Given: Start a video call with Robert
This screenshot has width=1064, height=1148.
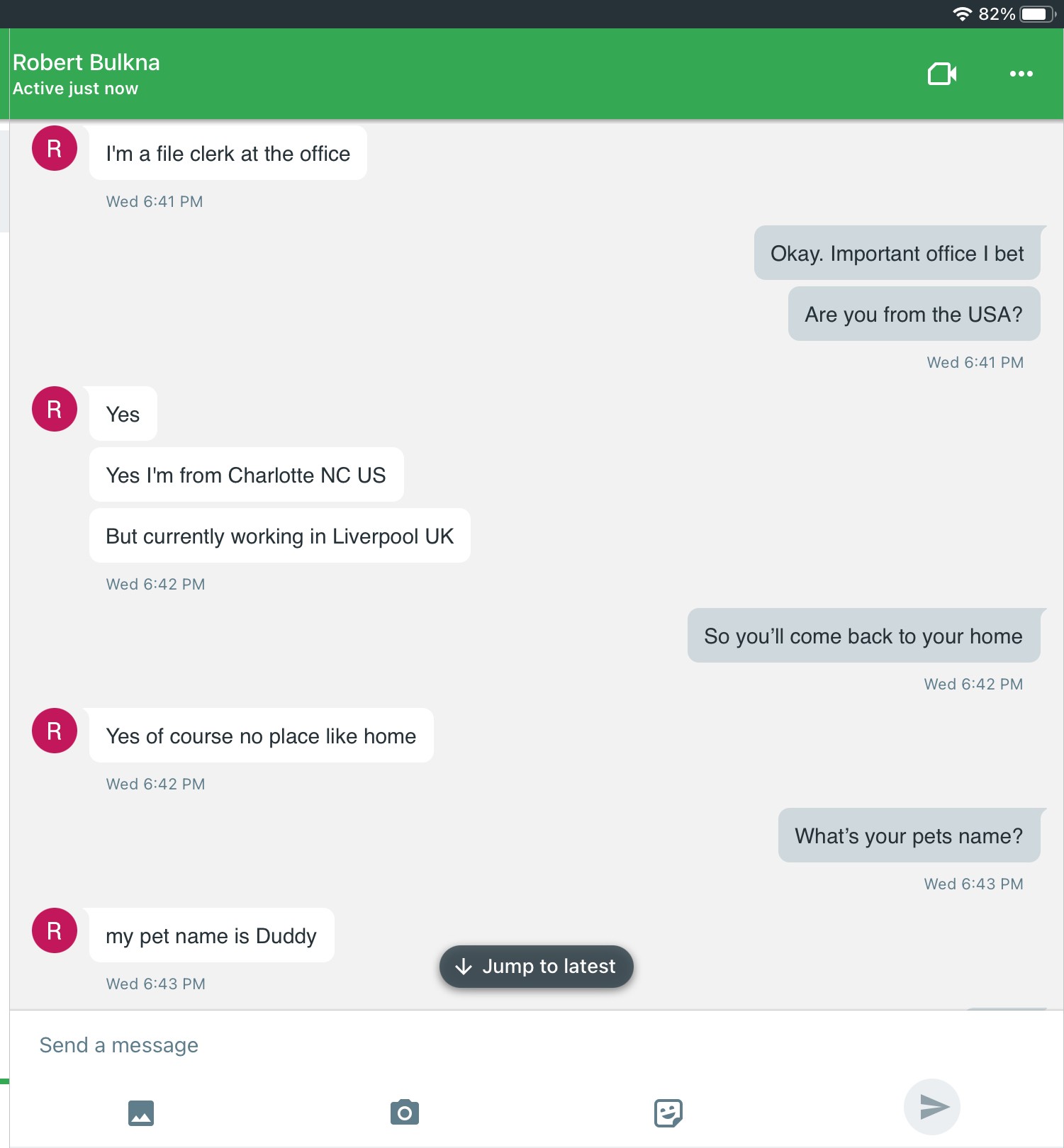Looking at the screenshot, I should 942,74.
